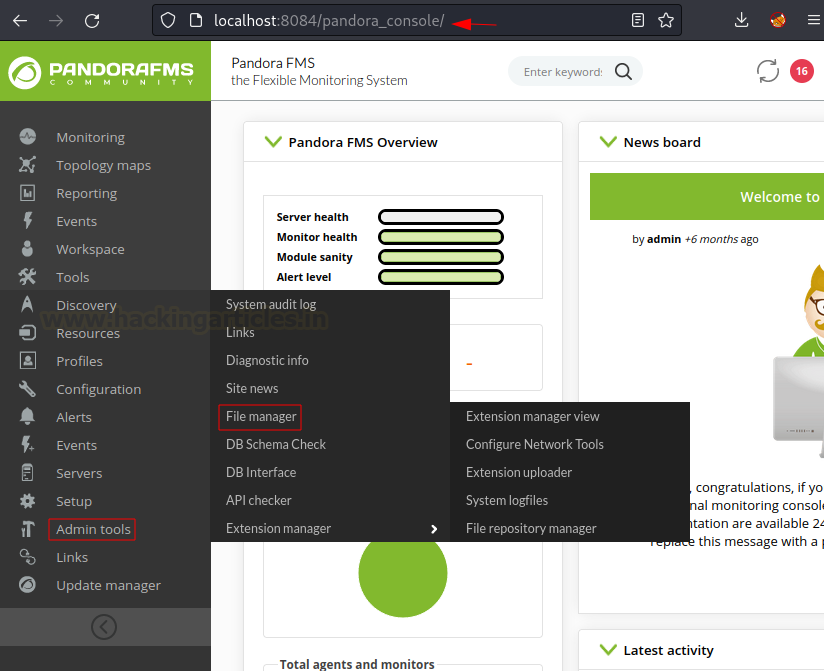Click the Server health status bar
Screen dimensions: 824x671
pos(440,216)
